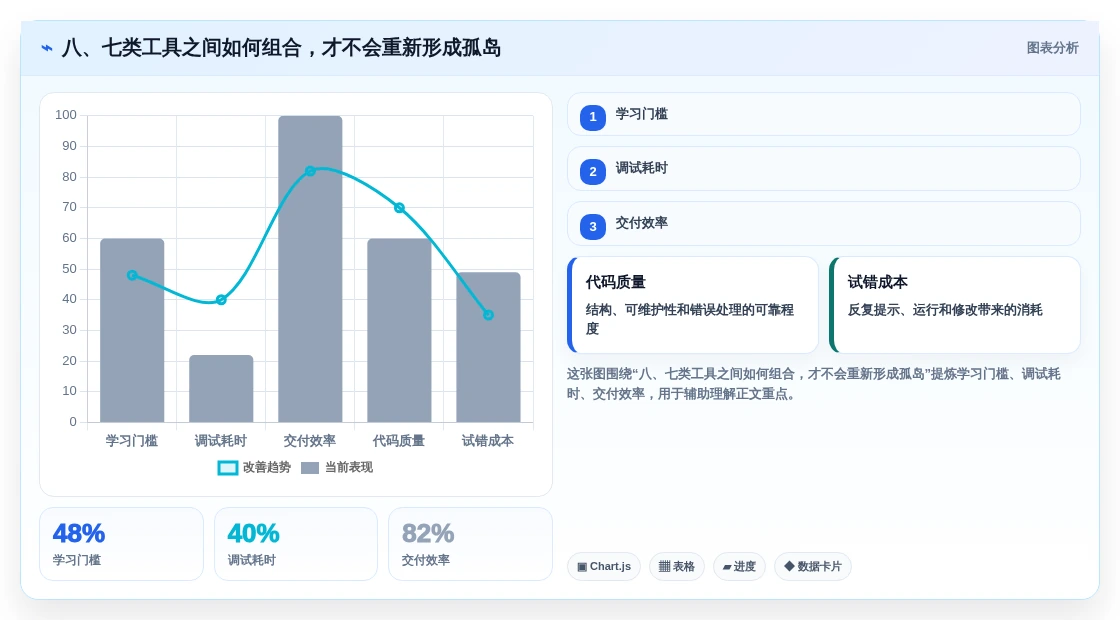Click the 48% 学习门槛 stat card
Viewport: 1120px width, 620px height.
tap(121, 544)
